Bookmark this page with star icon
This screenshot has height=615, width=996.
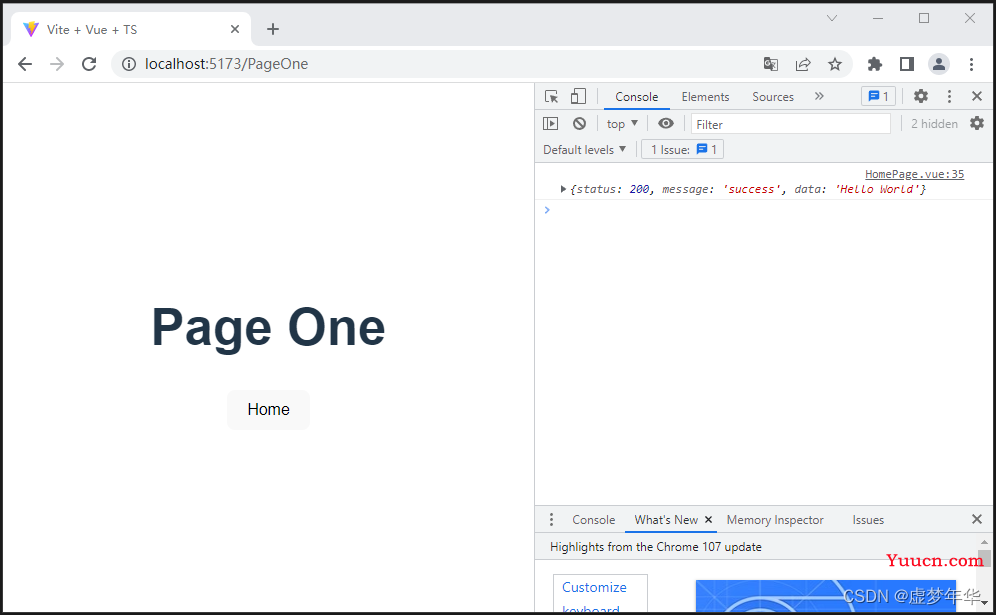pyautogui.click(x=835, y=64)
